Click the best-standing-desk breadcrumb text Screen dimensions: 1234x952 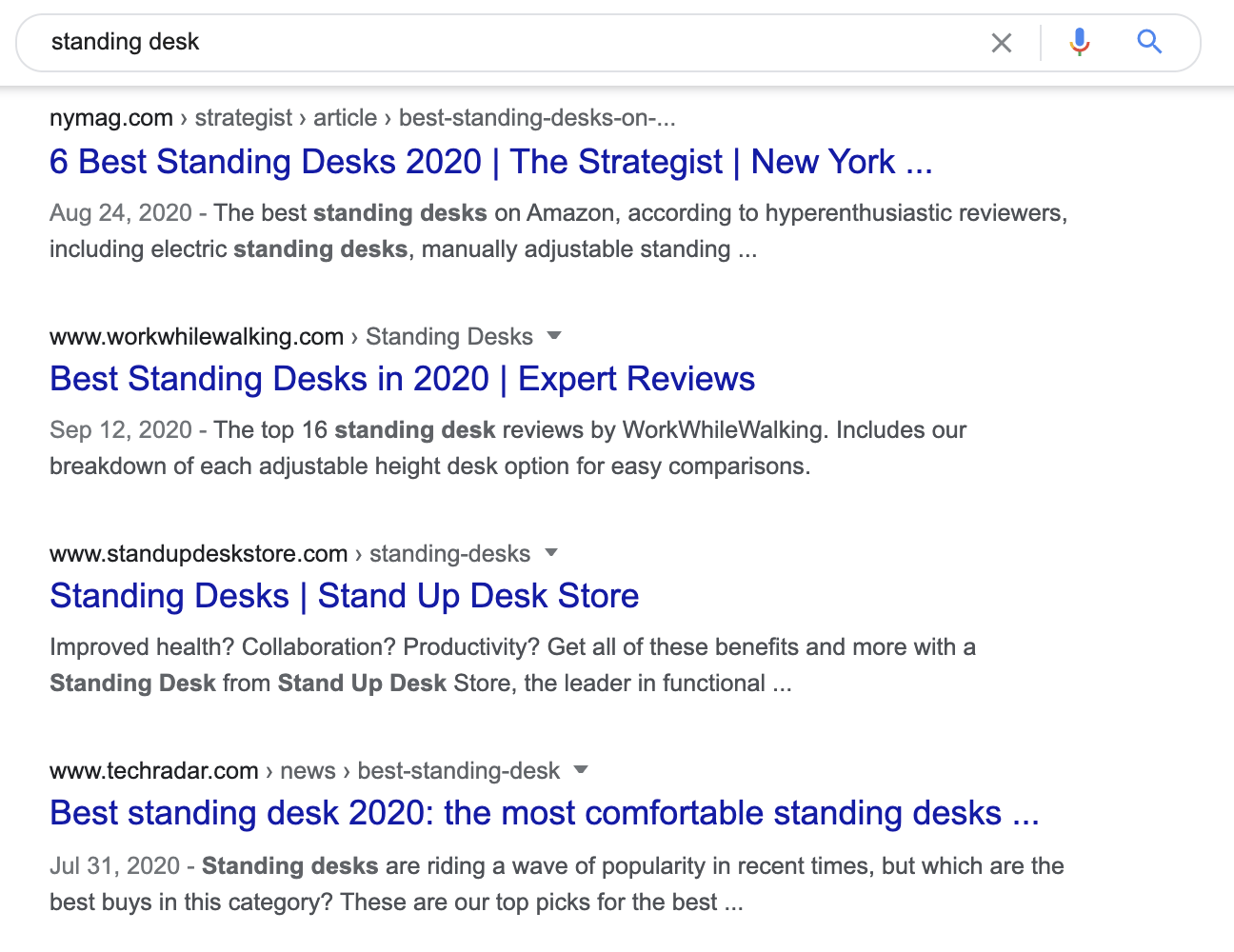pos(459,770)
